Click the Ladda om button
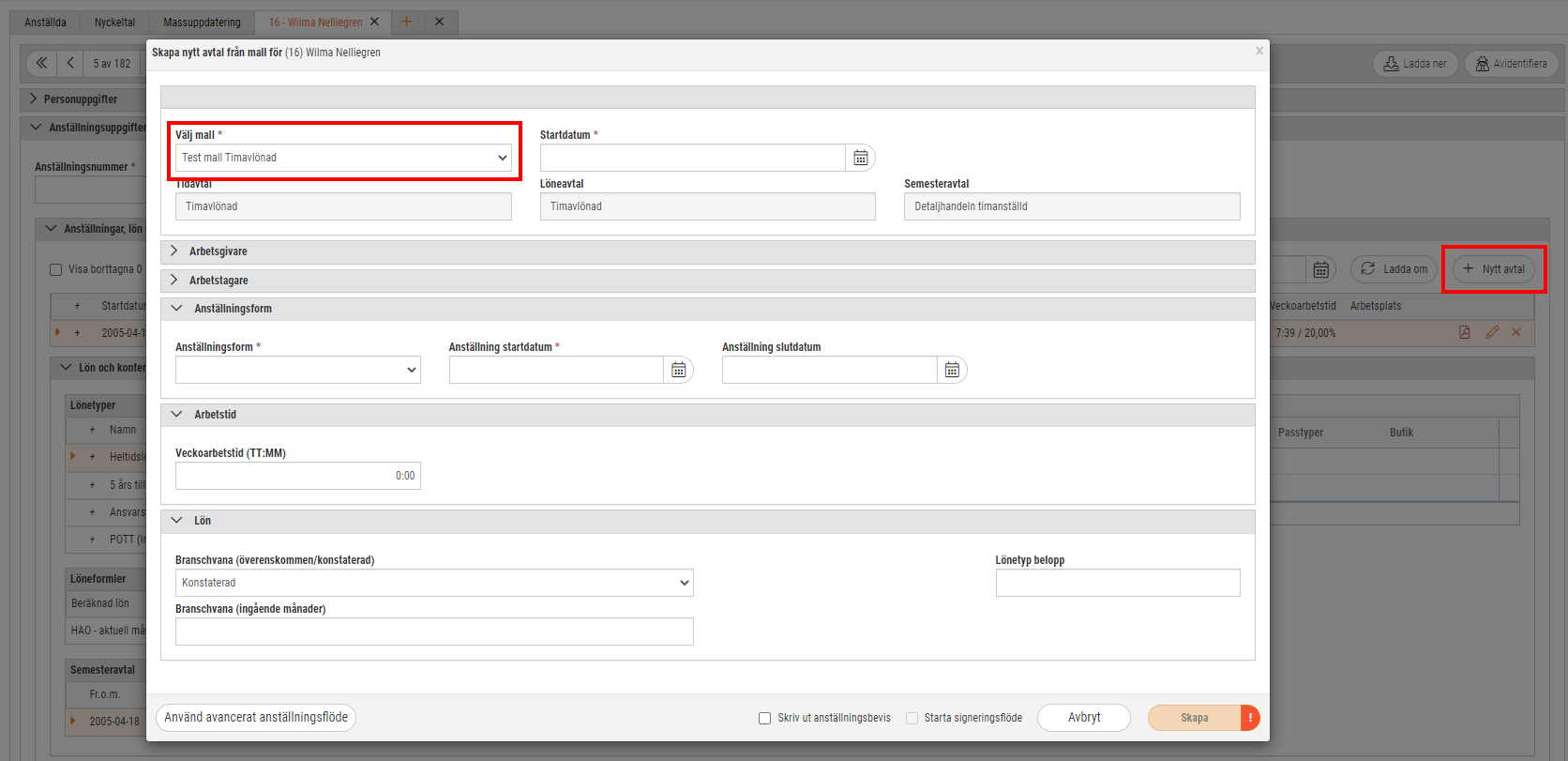This screenshot has height=761, width=1568. pos(1394,269)
